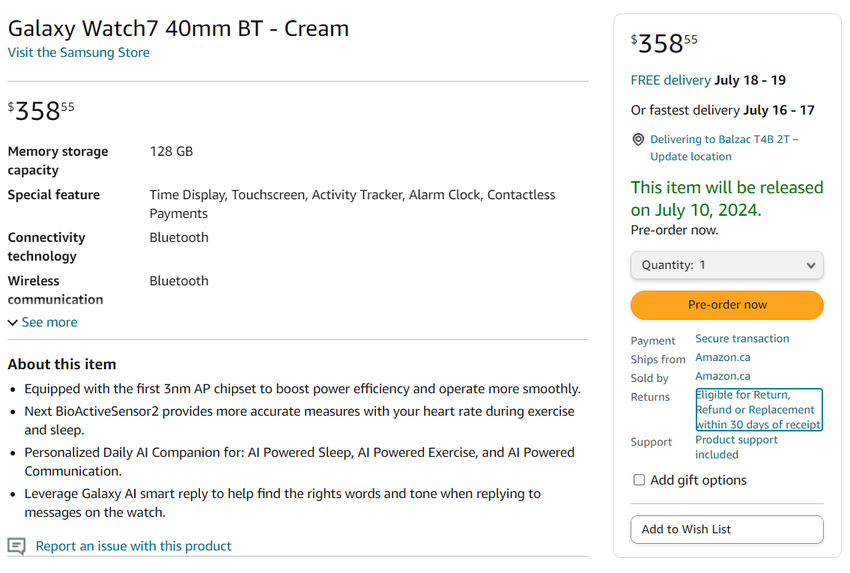Click the Pre-order now button

pos(727,305)
